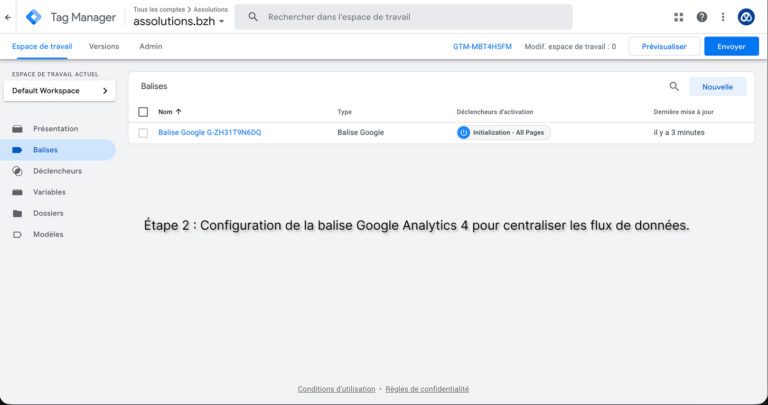Select Balises in the sidebar

58,150
